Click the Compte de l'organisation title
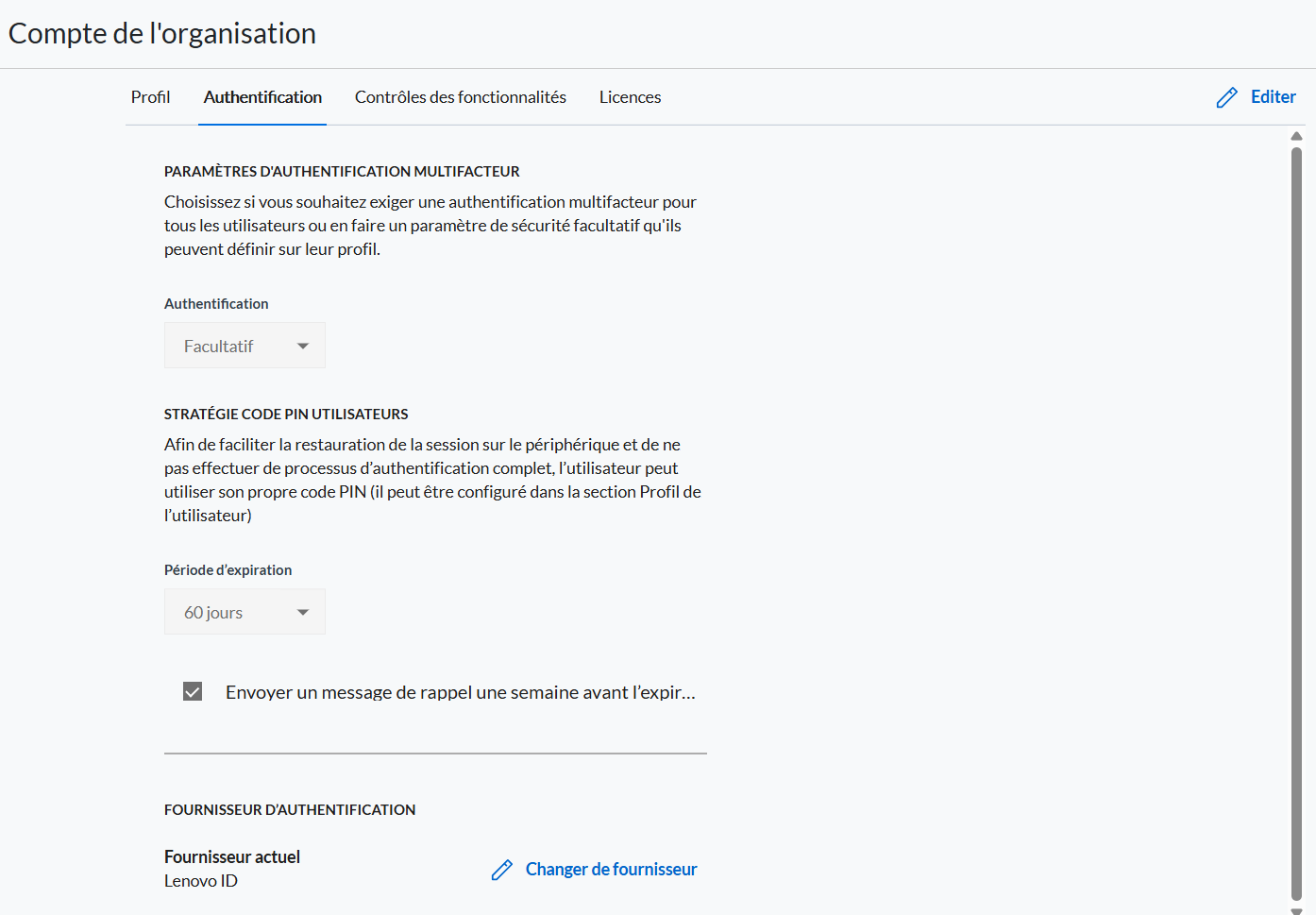 click(x=162, y=33)
